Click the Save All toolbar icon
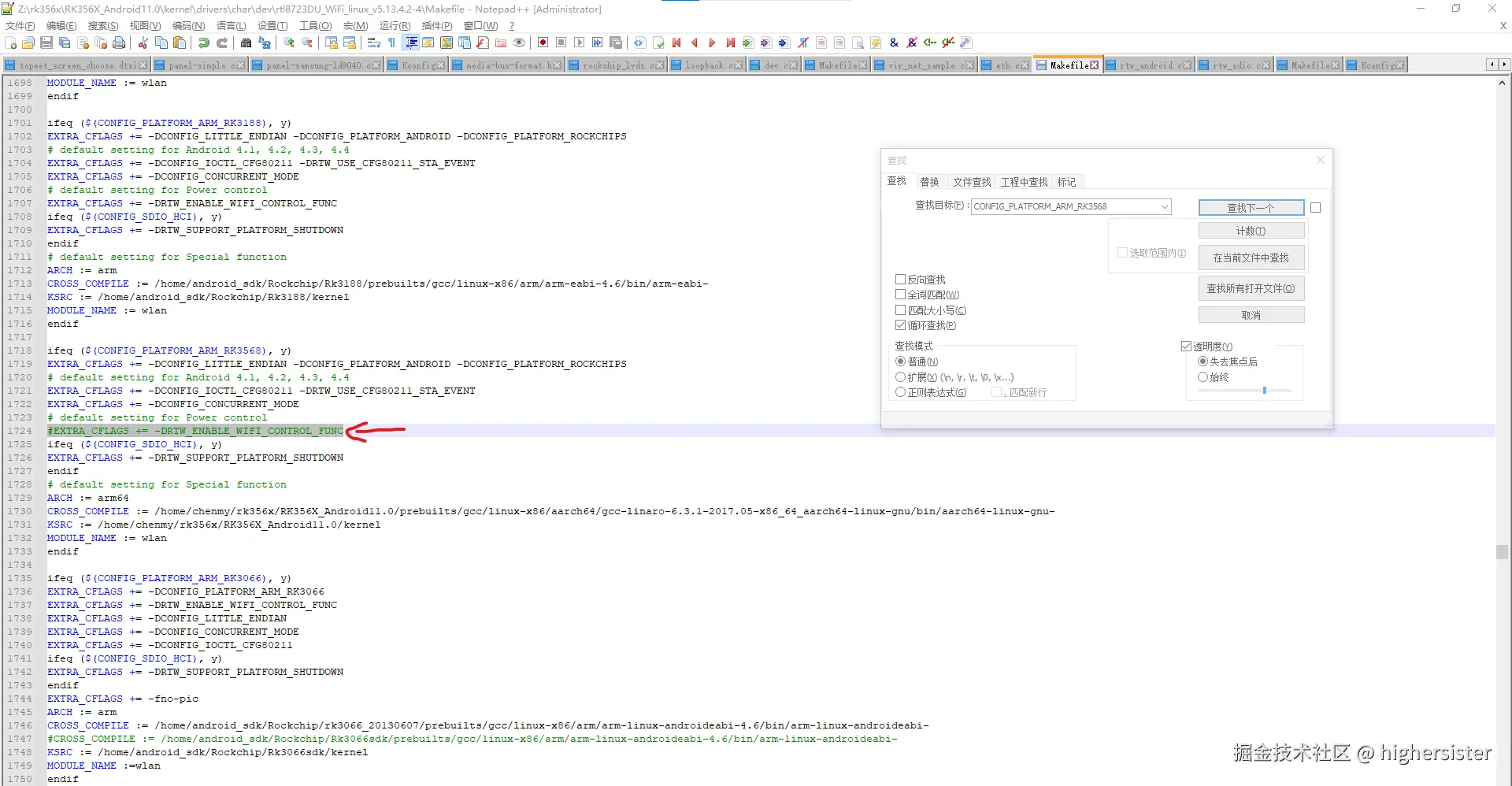 (x=65, y=43)
